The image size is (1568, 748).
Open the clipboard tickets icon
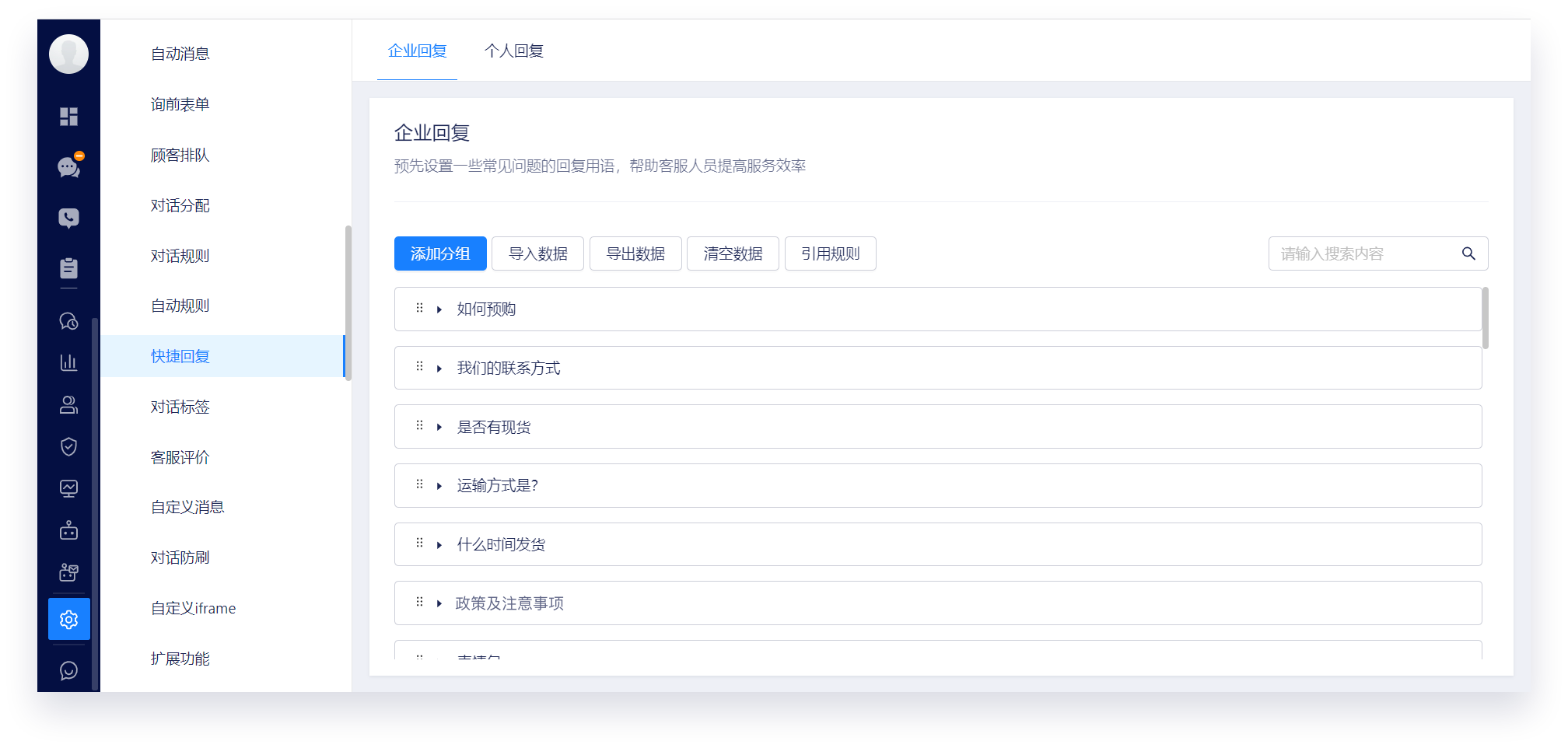(68, 268)
